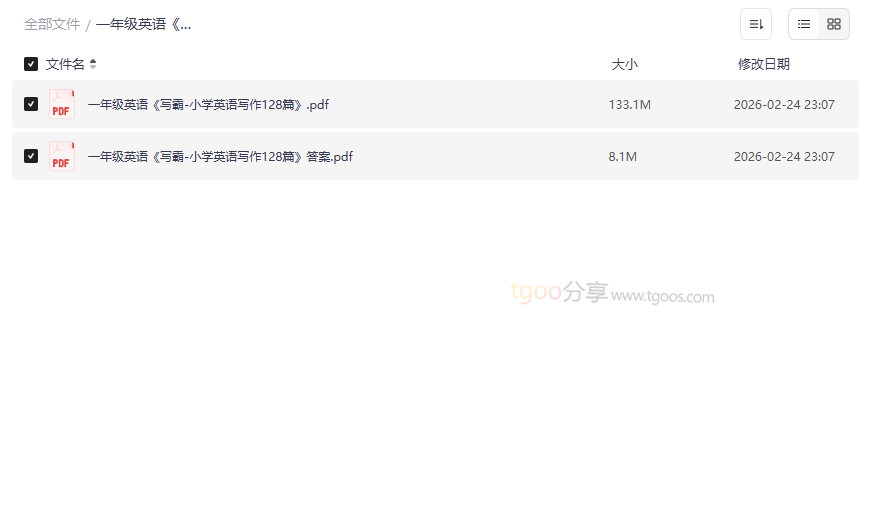Go to 全部文件 in breadcrumb
874x514 pixels.
click(x=52, y=25)
